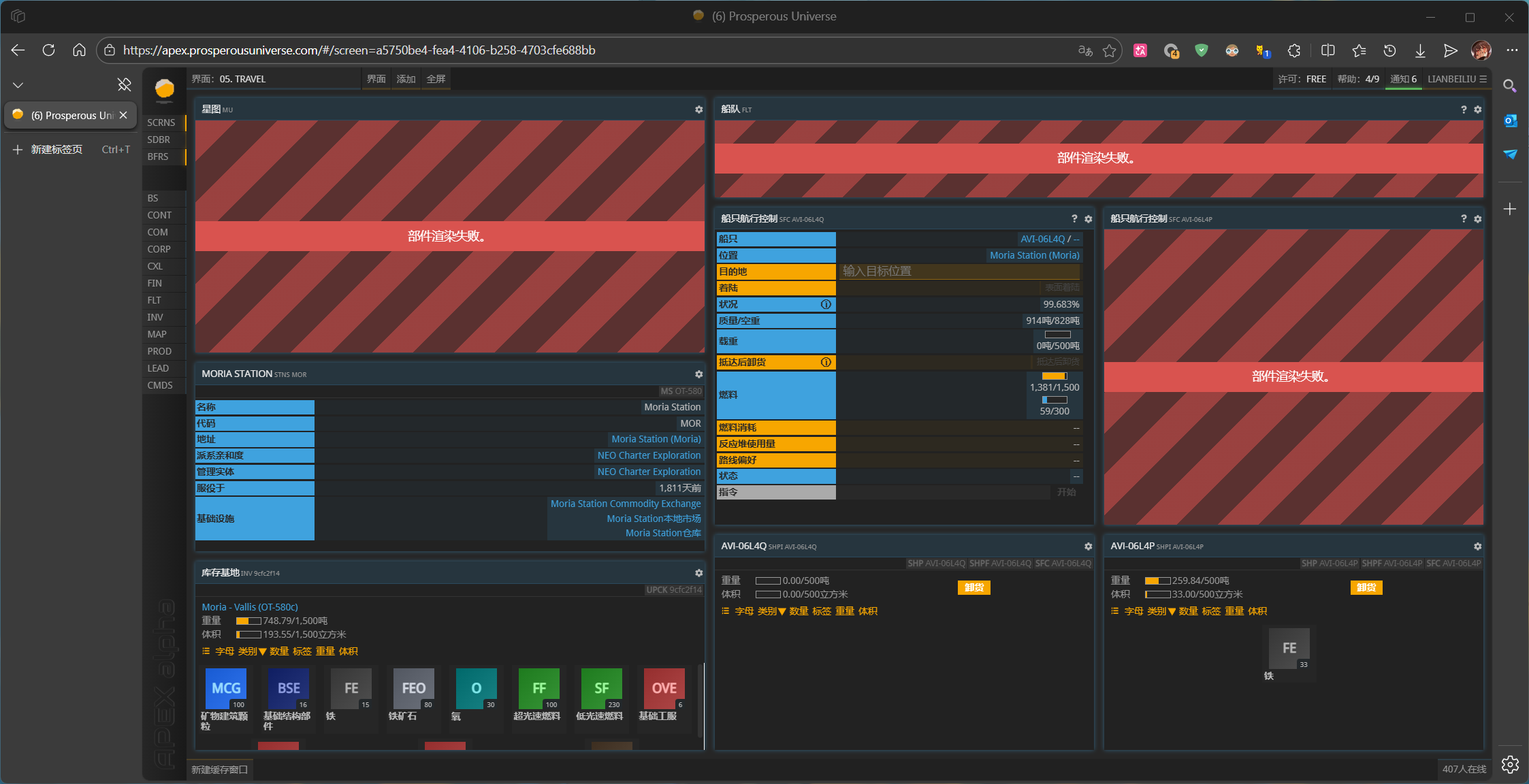Click the APEX orange logo icon
1529x784 pixels.
click(165, 89)
